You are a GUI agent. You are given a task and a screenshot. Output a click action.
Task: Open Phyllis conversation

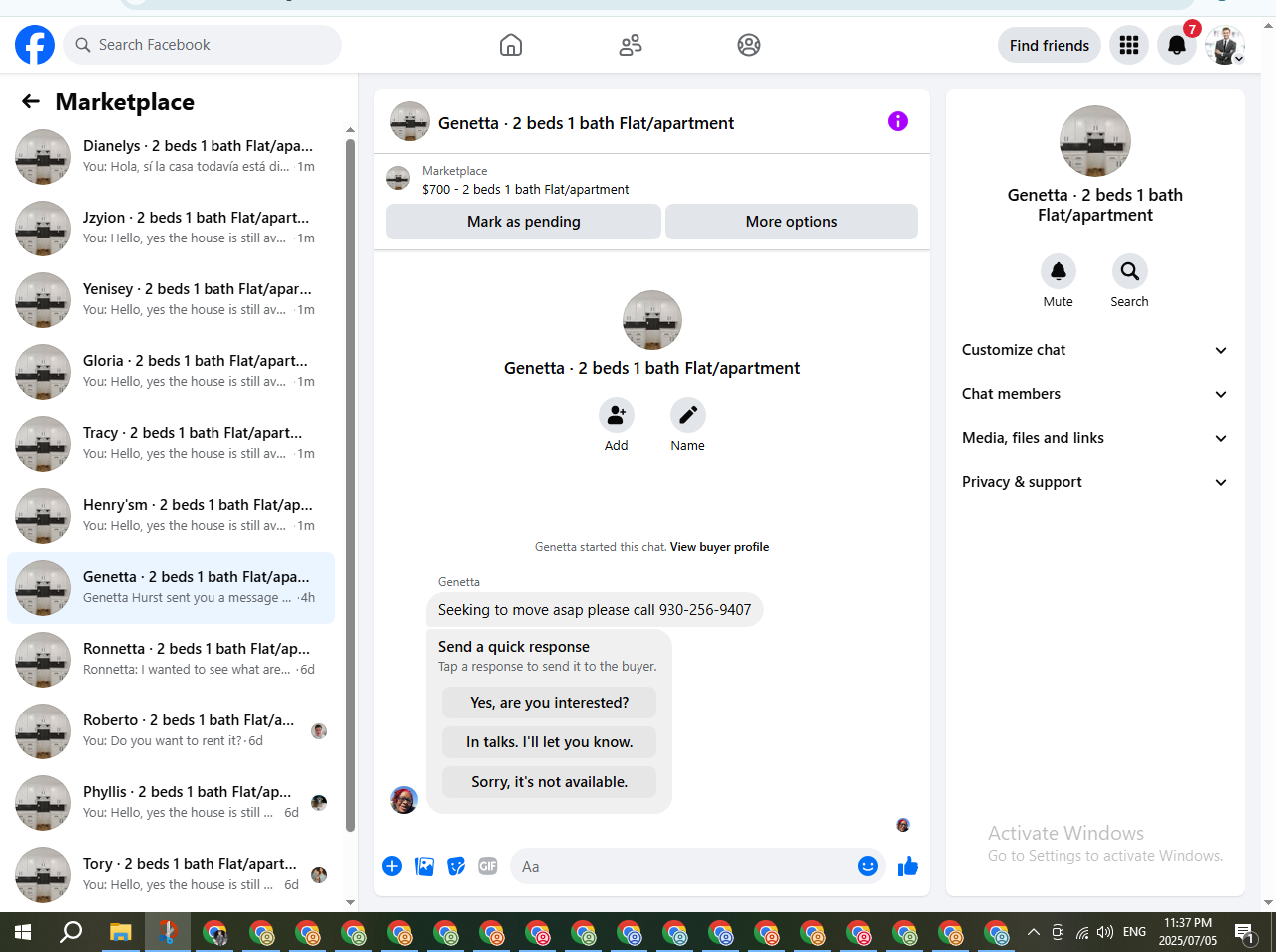[171, 803]
